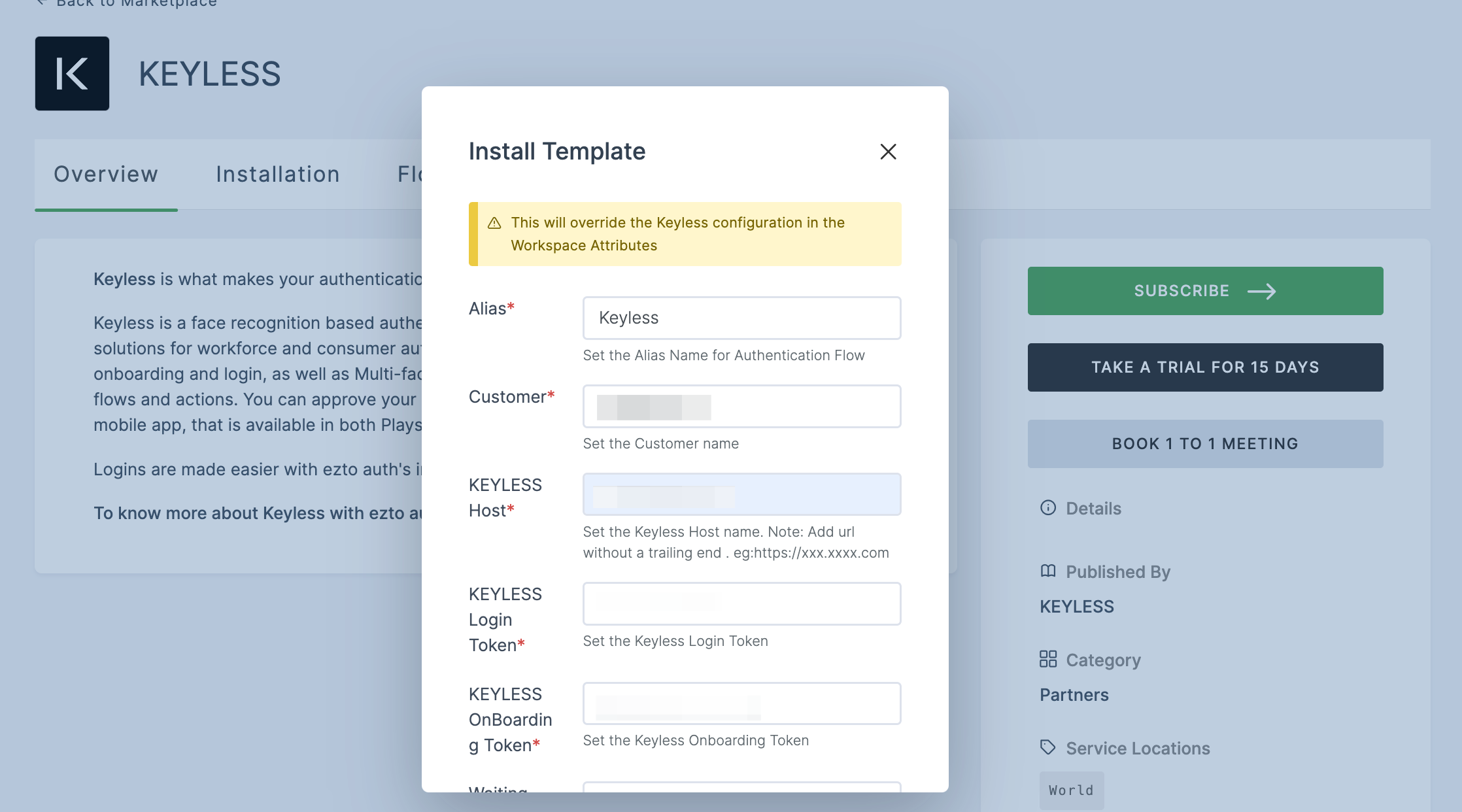Click 'Set the Keyless Onboarding Token' hint
The height and width of the screenshot is (812, 1462).
point(696,741)
